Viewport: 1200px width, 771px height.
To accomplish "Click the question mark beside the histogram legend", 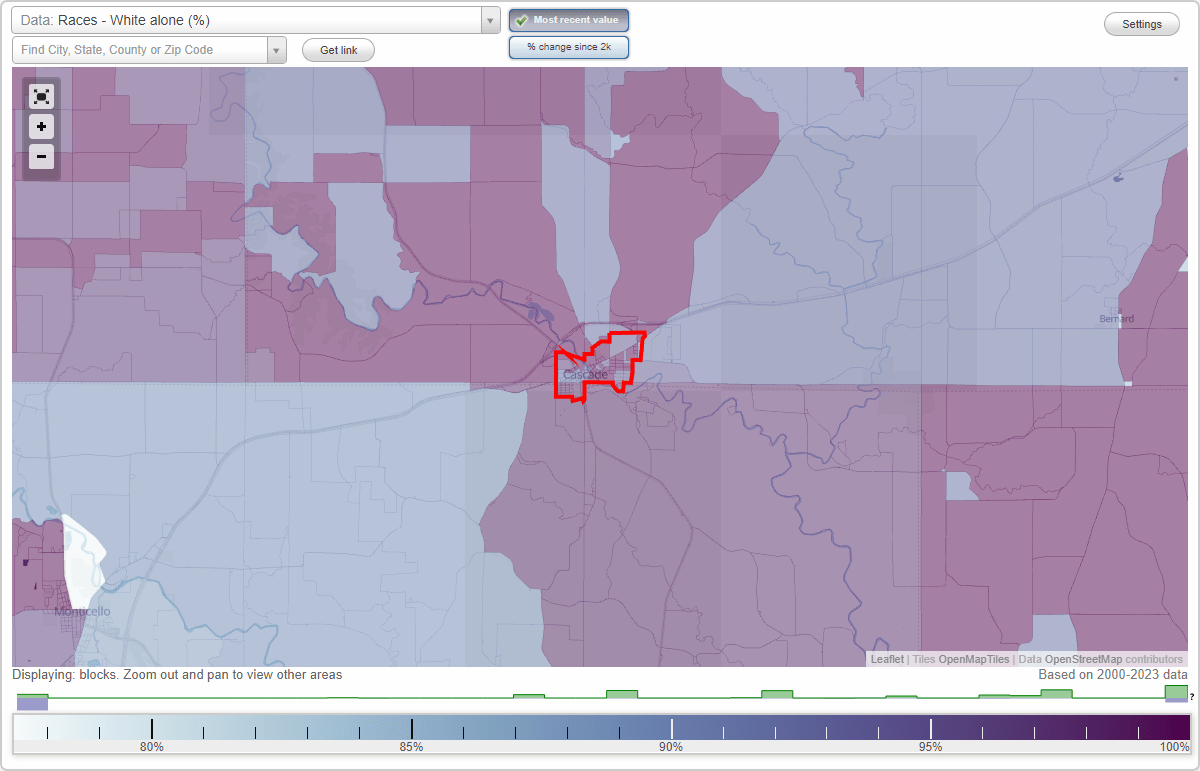I will coord(1194,697).
